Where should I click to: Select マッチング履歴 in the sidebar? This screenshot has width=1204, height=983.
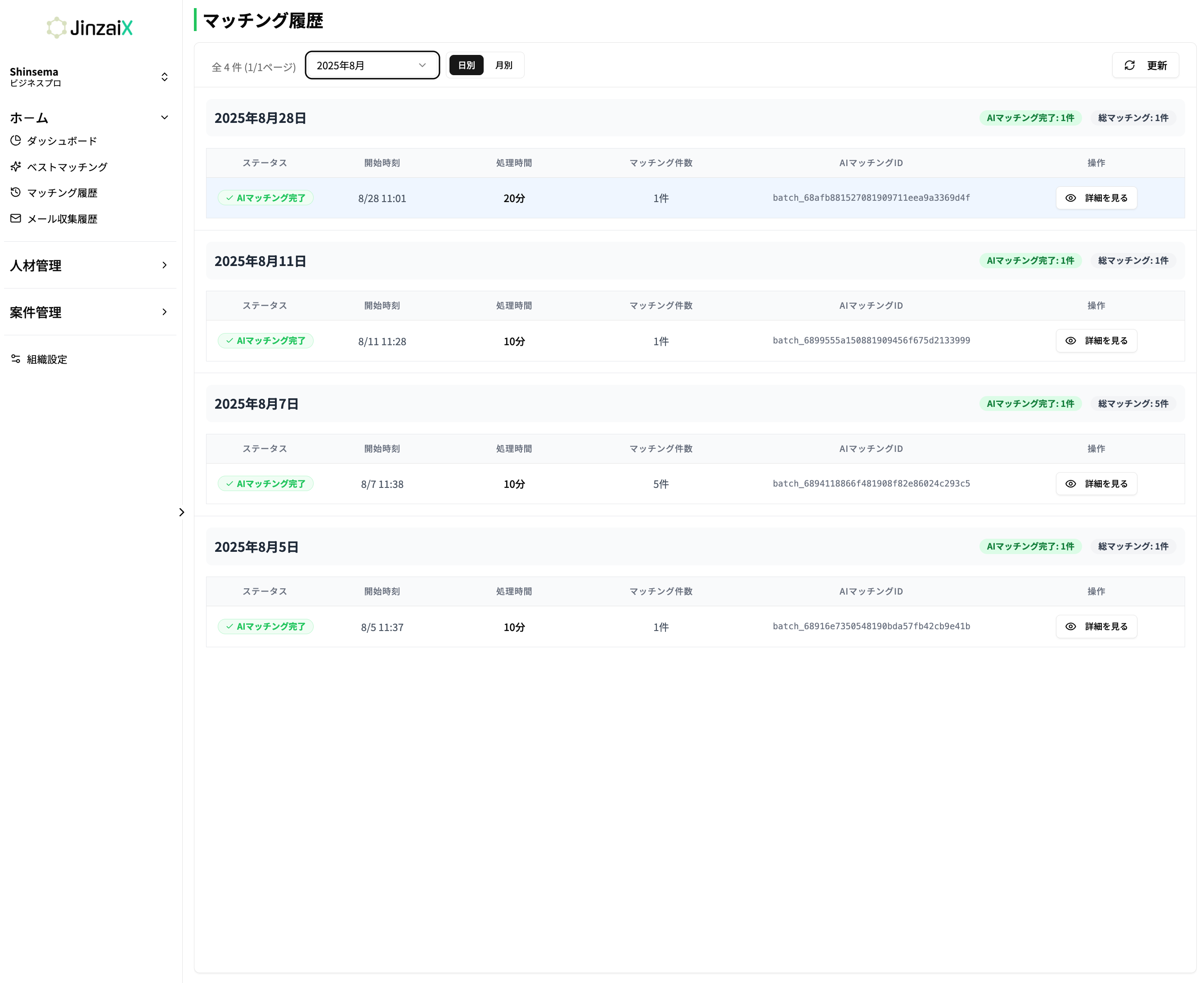[62, 193]
